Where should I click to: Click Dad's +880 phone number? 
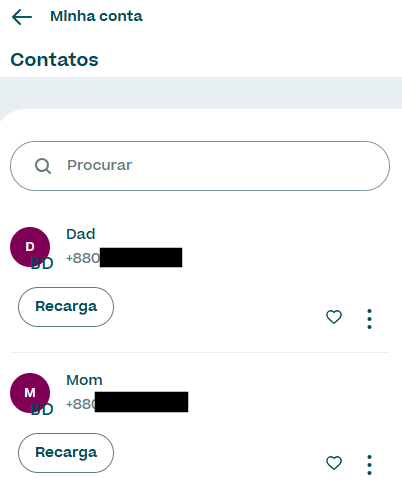(124, 258)
